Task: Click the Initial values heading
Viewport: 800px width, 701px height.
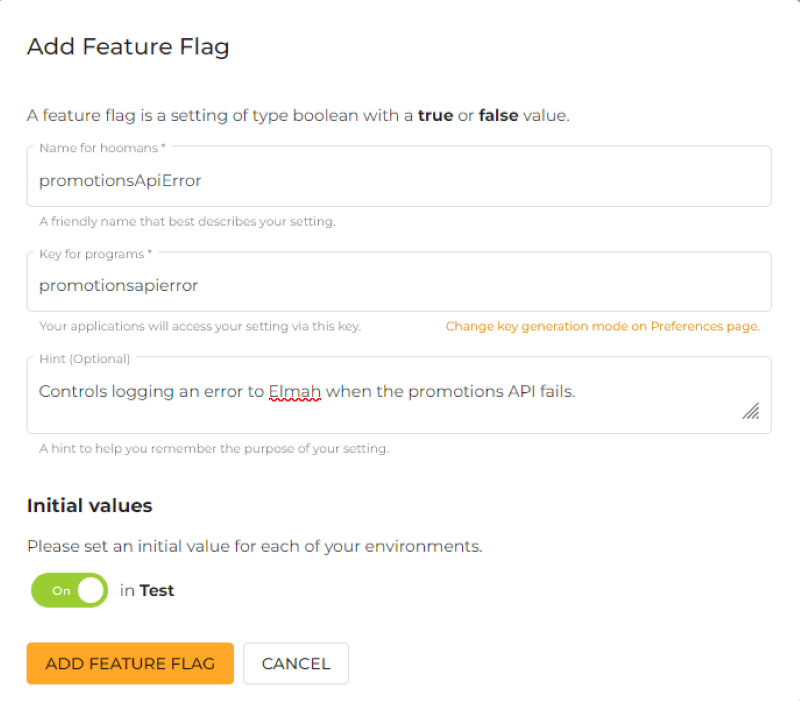Action: tap(89, 505)
